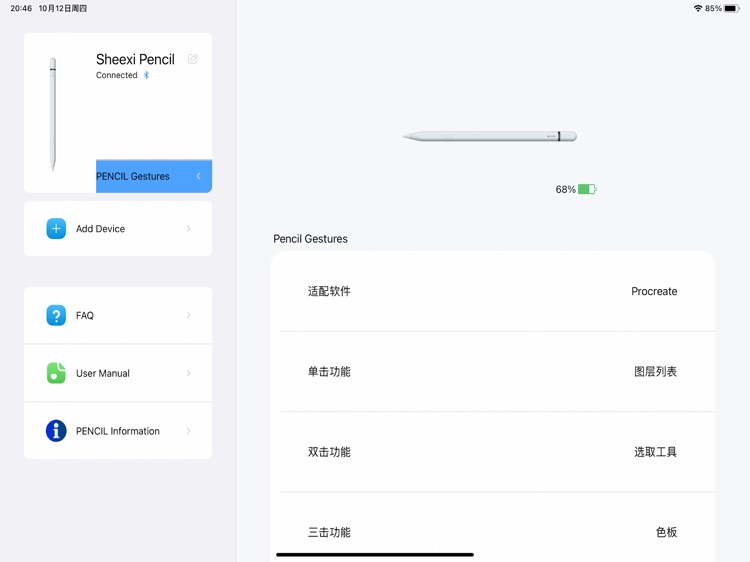
Task: Tap the green pencil battery icon
Action: [x=587, y=189]
